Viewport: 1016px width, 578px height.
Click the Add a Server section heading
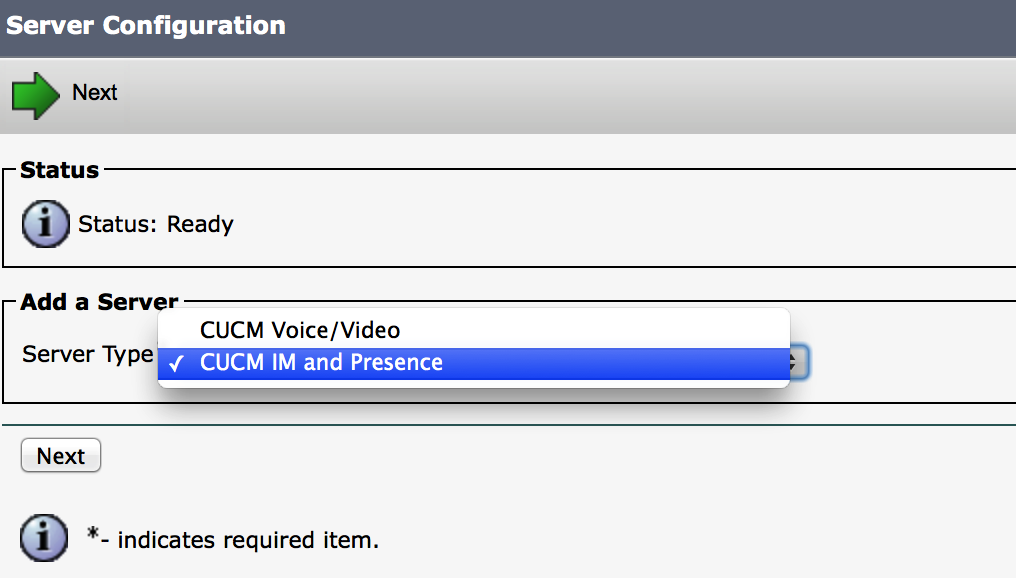(99, 301)
